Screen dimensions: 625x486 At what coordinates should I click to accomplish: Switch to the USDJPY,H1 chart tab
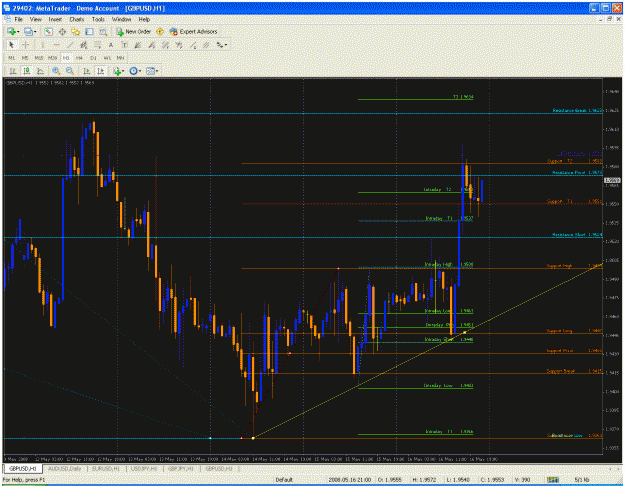point(143,469)
